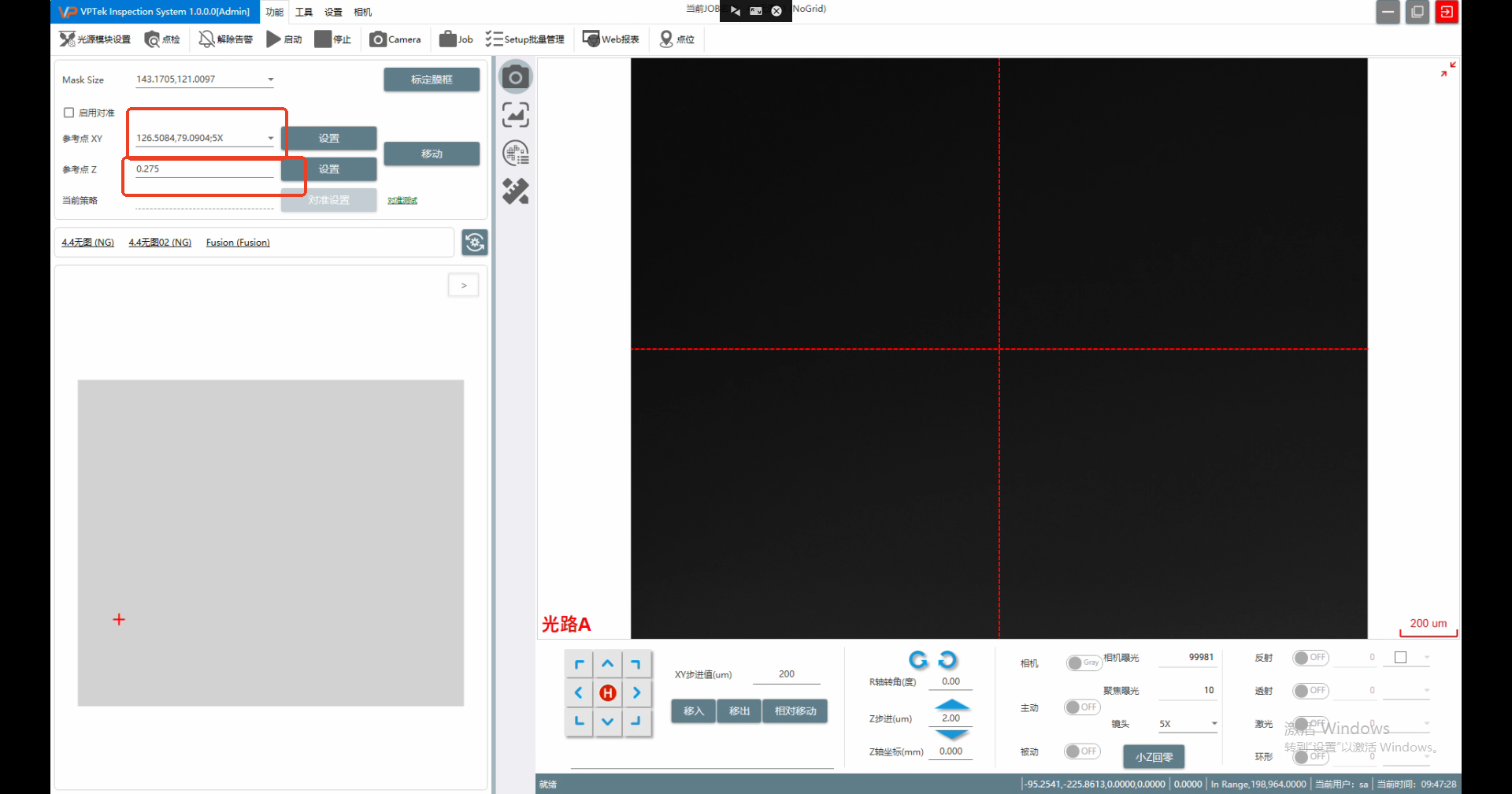Click the Z步进 up arrow stepper
The width and height of the screenshot is (1512, 794).
951,704
